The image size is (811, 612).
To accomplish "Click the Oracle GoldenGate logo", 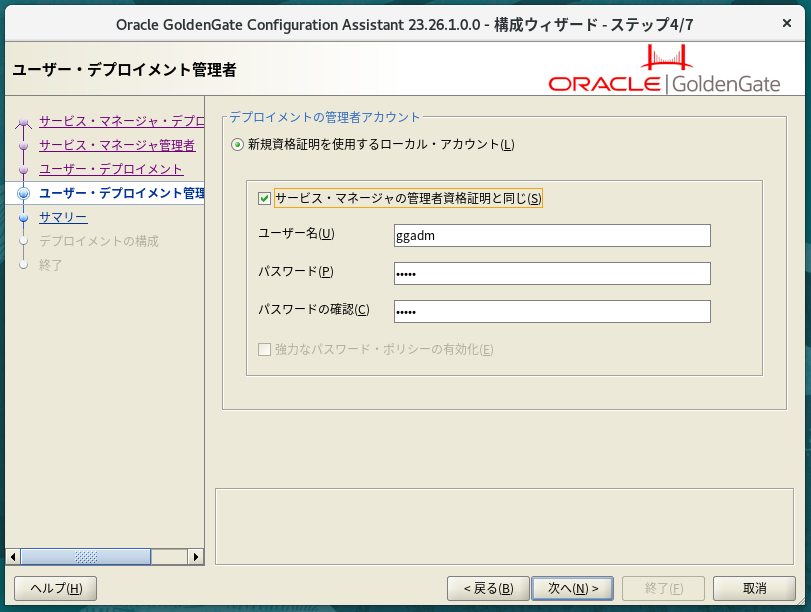I will pyautogui.click(x=664, y=72).
